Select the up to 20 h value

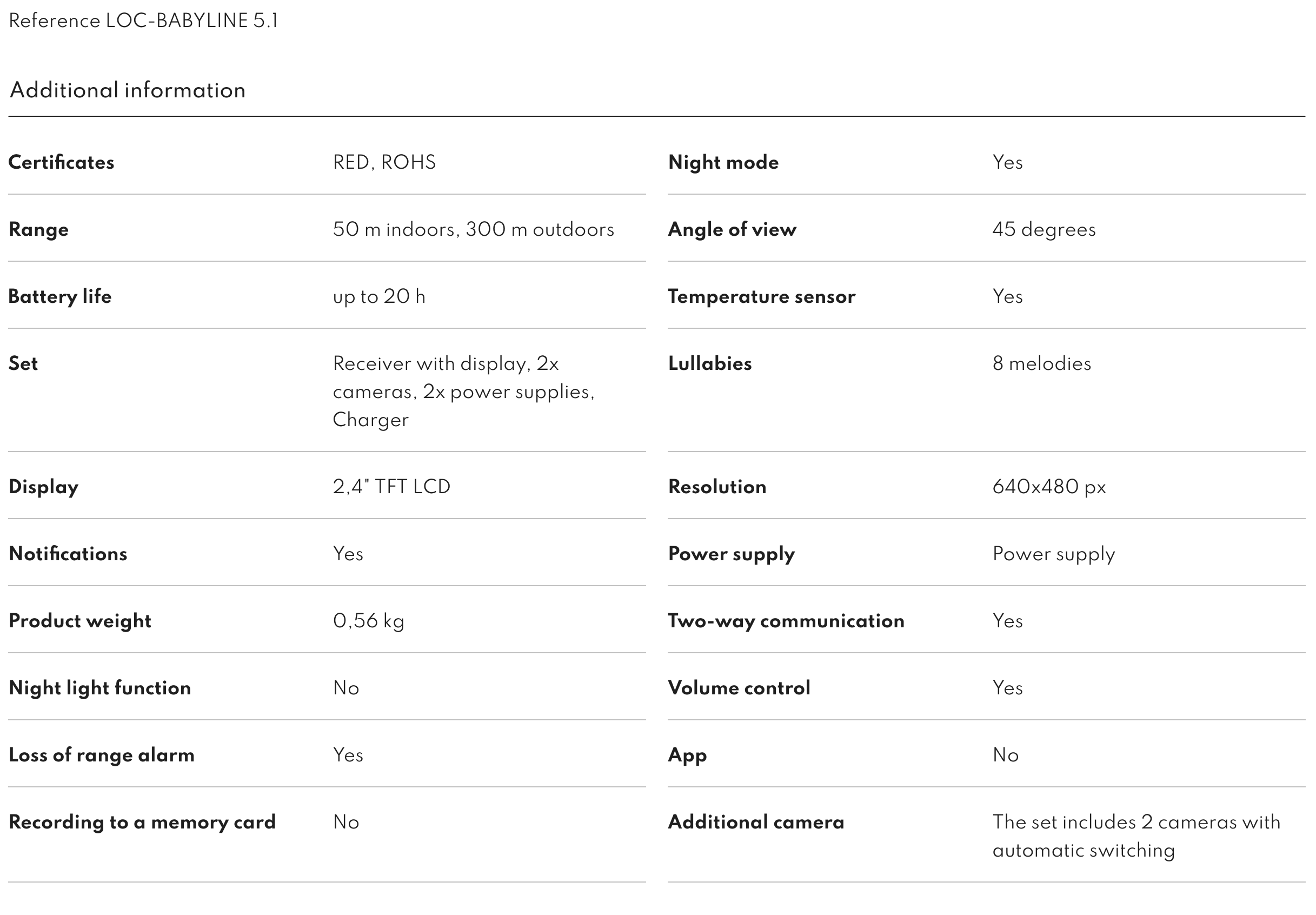tap(379, 296)
